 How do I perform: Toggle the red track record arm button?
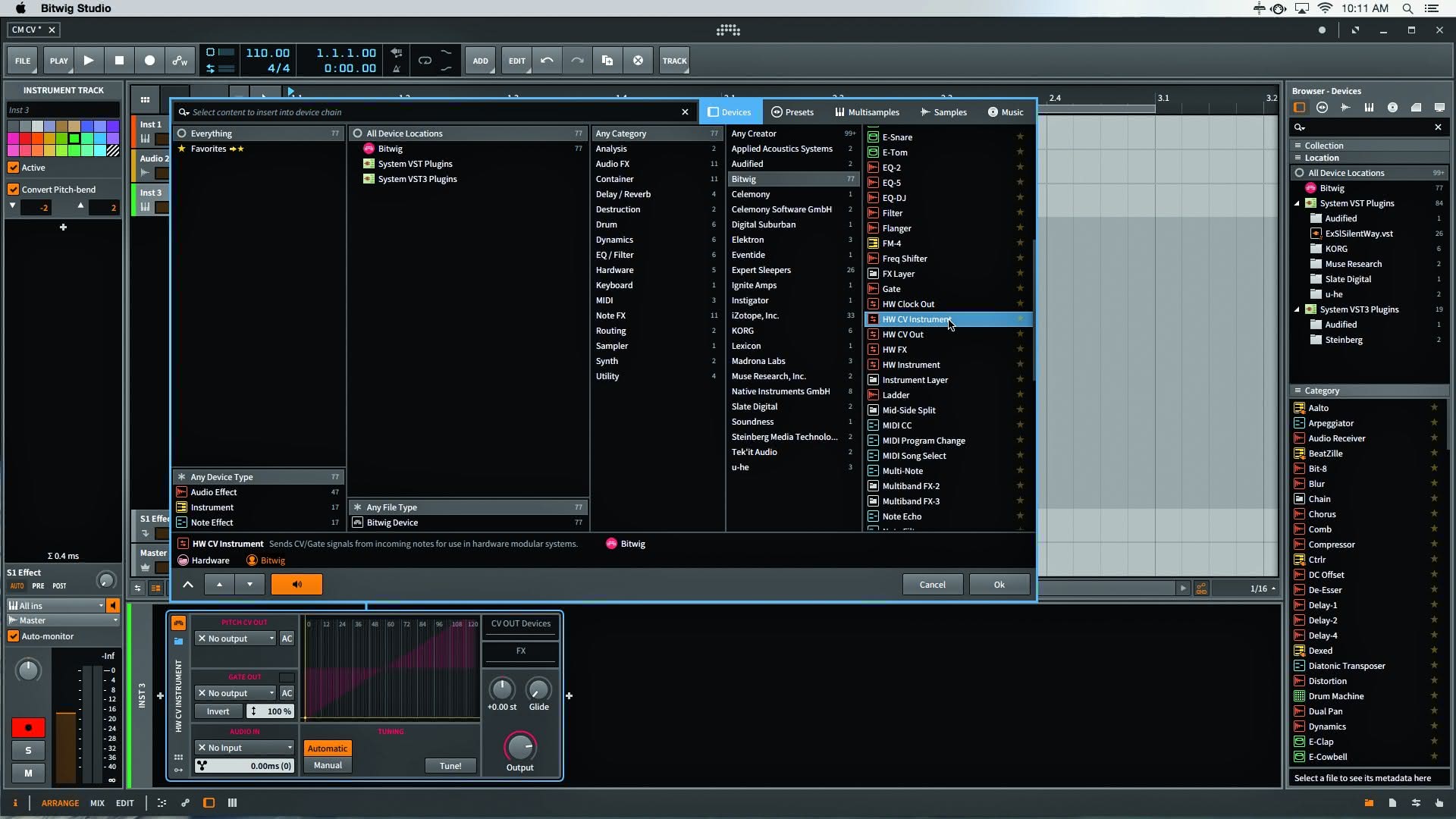coord(28,728)
